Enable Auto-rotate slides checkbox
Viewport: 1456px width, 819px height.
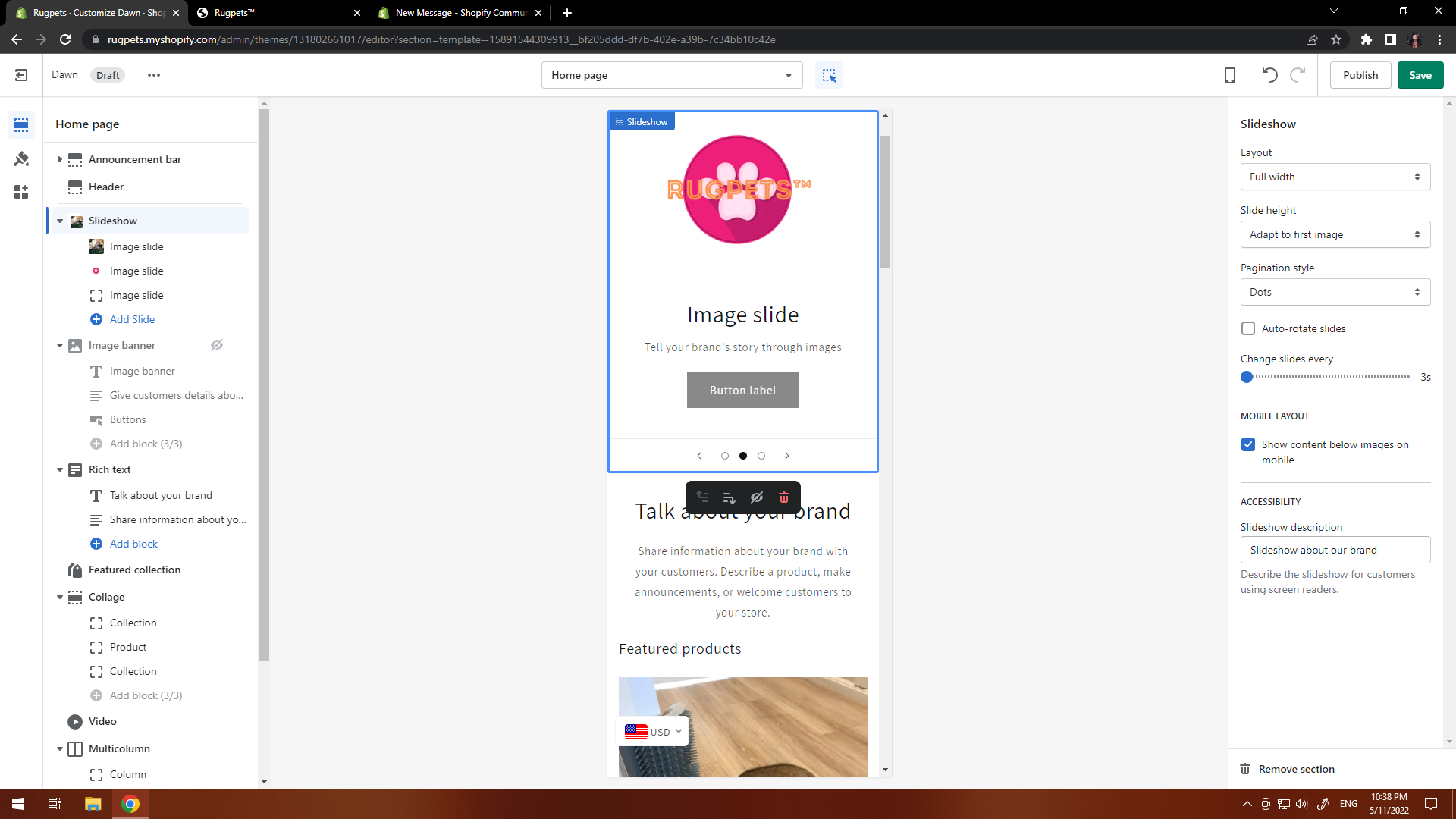(x=1248, y=328)
